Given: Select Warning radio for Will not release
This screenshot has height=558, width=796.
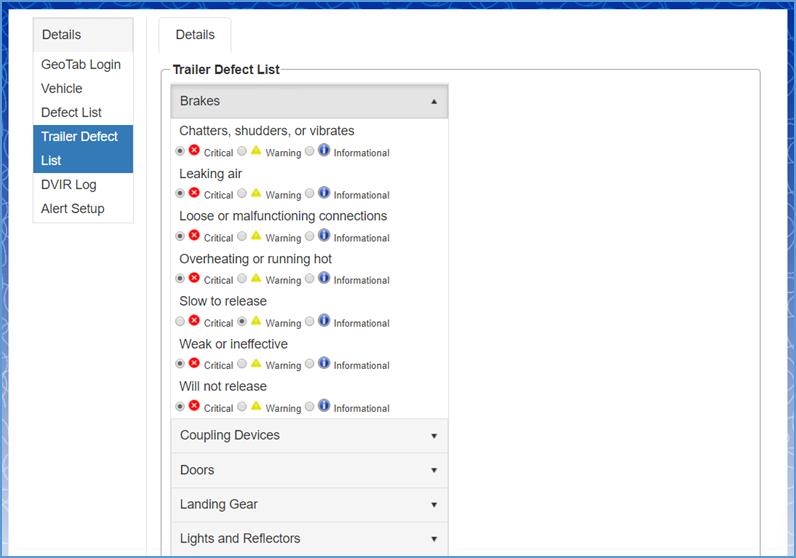Looking at the screenshot, I should (242, 407).
